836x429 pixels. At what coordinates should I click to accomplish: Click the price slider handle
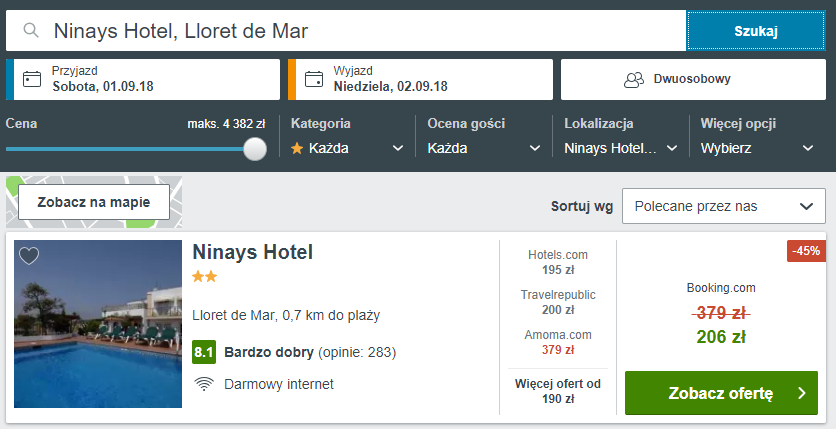pos(255,149)
